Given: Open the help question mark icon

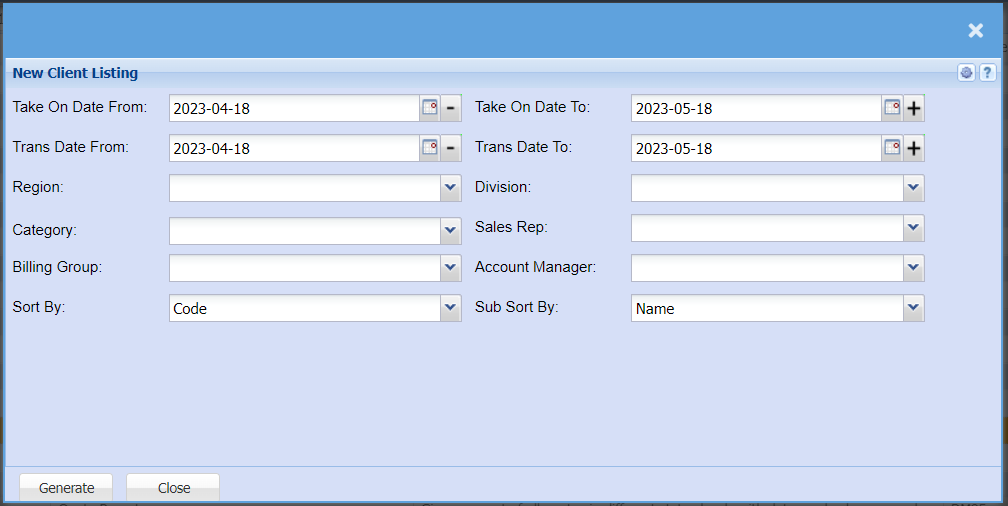Looking at the screenshot, I should coord(987,73).
